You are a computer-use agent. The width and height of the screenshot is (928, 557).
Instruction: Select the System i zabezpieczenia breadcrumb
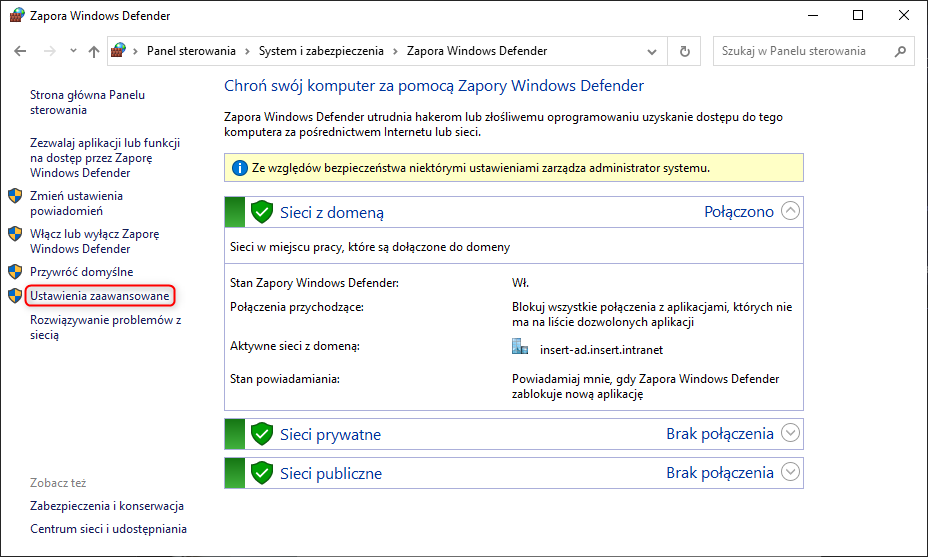(321, 51)
